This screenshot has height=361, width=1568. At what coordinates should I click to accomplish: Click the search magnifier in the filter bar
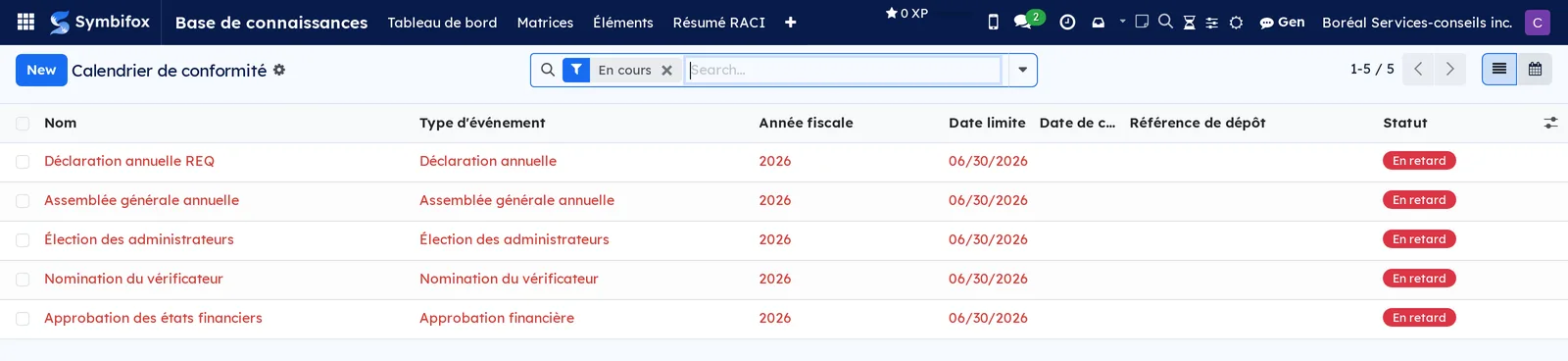coord(548,70)
